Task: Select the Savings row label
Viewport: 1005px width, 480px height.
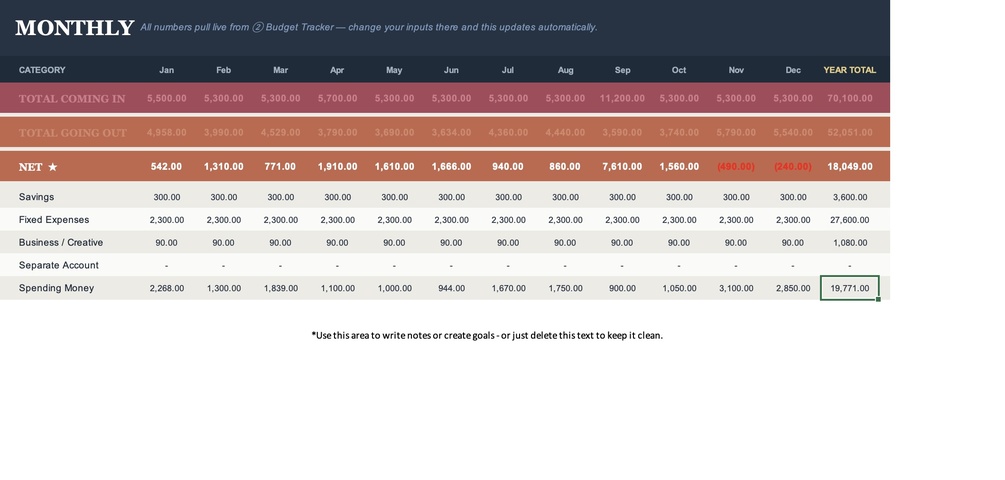Action: coord(37,197)
